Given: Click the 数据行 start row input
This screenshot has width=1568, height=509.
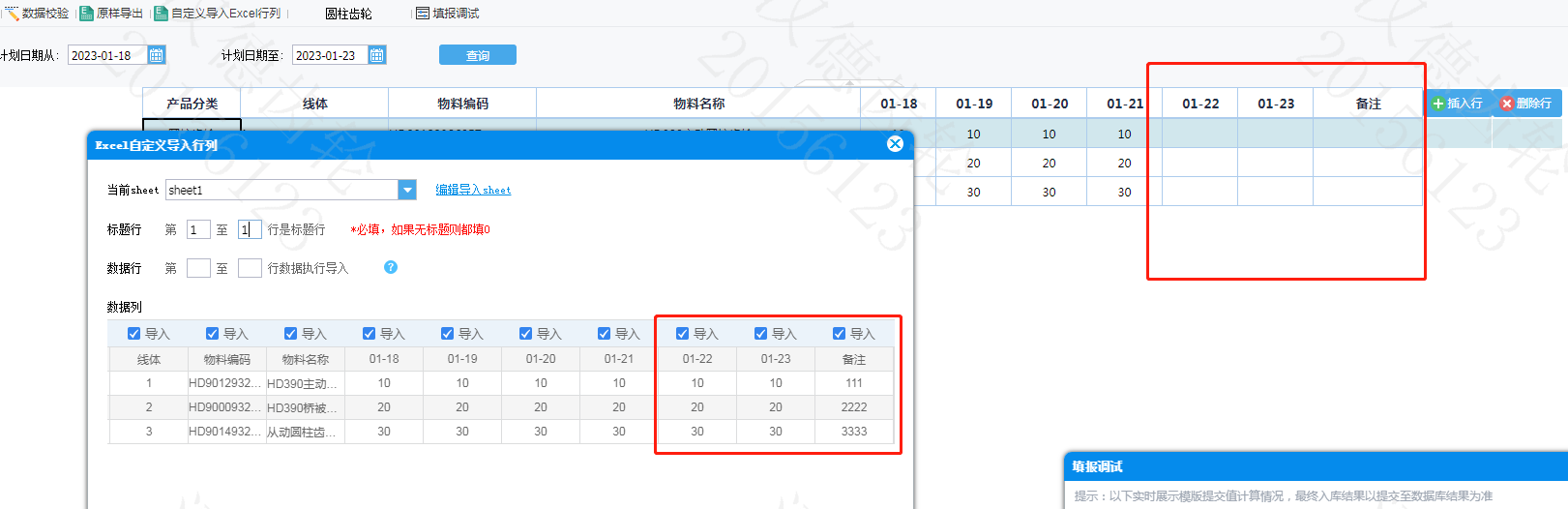Looking at the screenshot, I should [198, 268].
